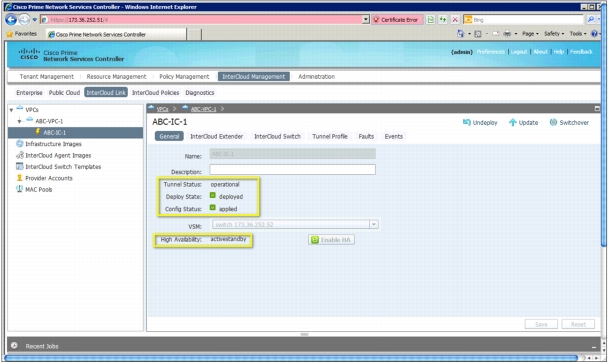Open the InterCloud Switch tab
This screenshot has height=364, width=609.
click(x=277, y=136)
